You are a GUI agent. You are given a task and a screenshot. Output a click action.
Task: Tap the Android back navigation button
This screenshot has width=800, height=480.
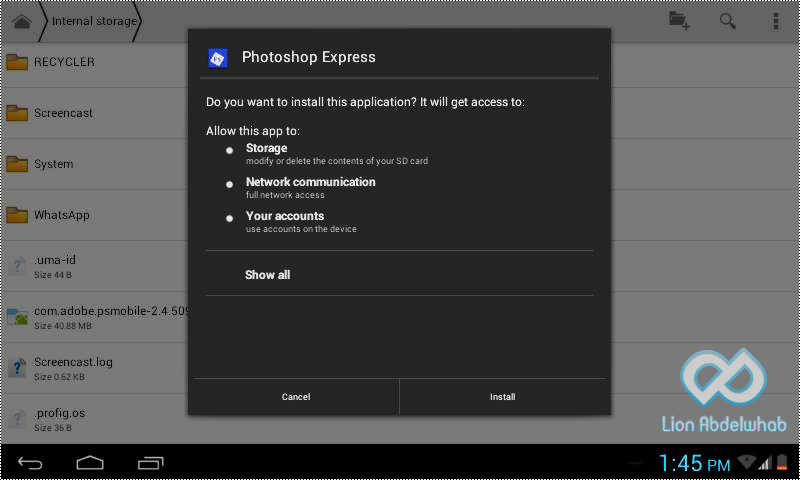tap(30, 463)
